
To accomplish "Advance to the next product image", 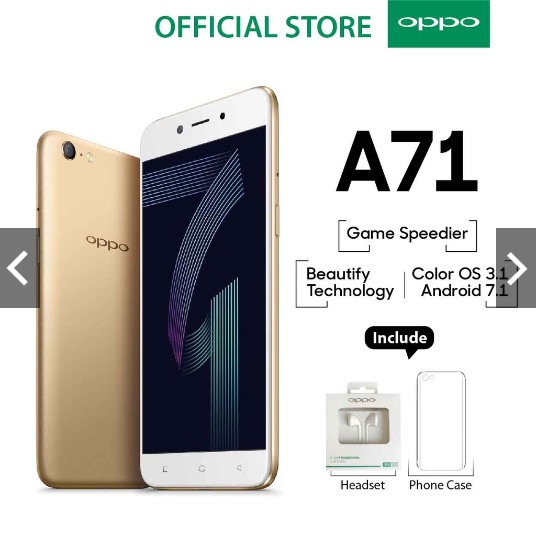I will click(x=516, y=268).
